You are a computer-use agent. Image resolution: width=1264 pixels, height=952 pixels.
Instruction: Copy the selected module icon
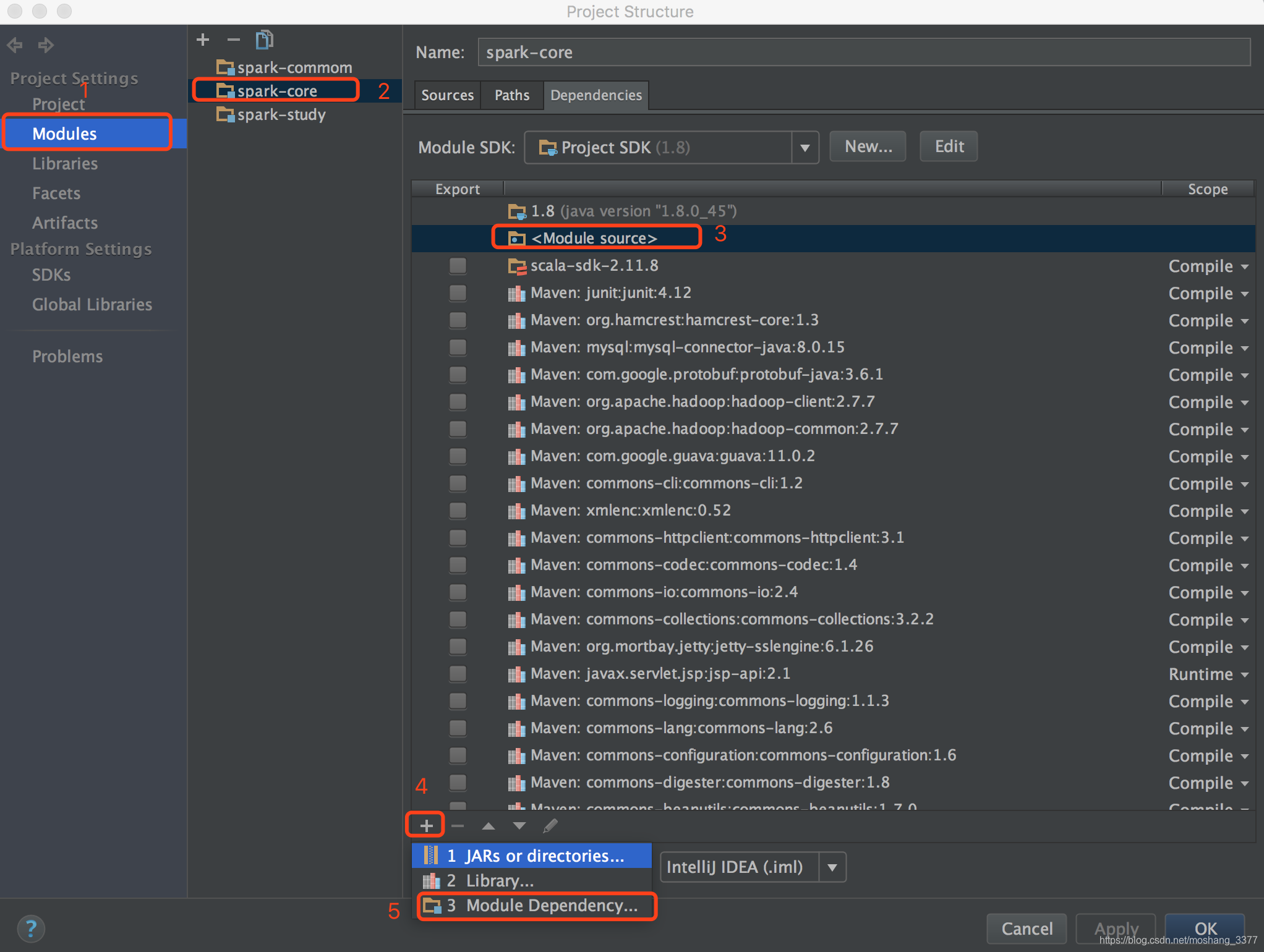click(x=265, y=40)
